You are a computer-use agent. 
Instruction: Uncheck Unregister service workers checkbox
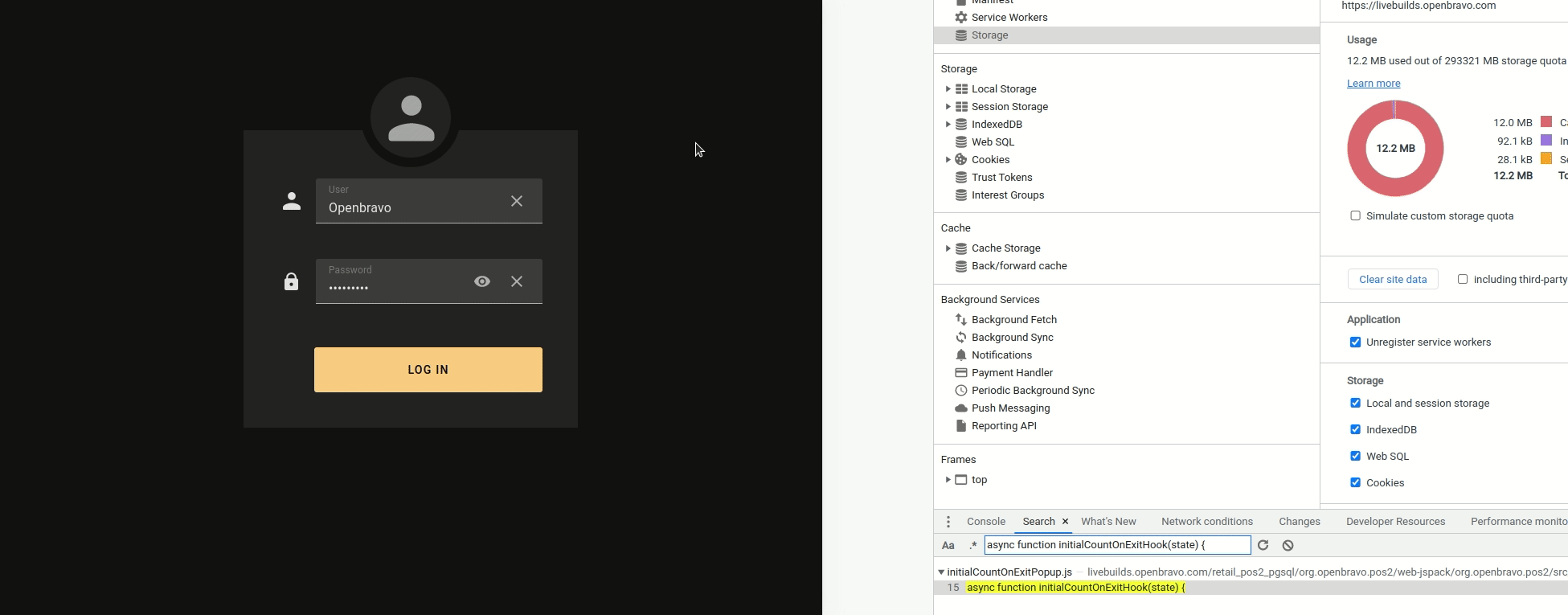pos(1356,342)
